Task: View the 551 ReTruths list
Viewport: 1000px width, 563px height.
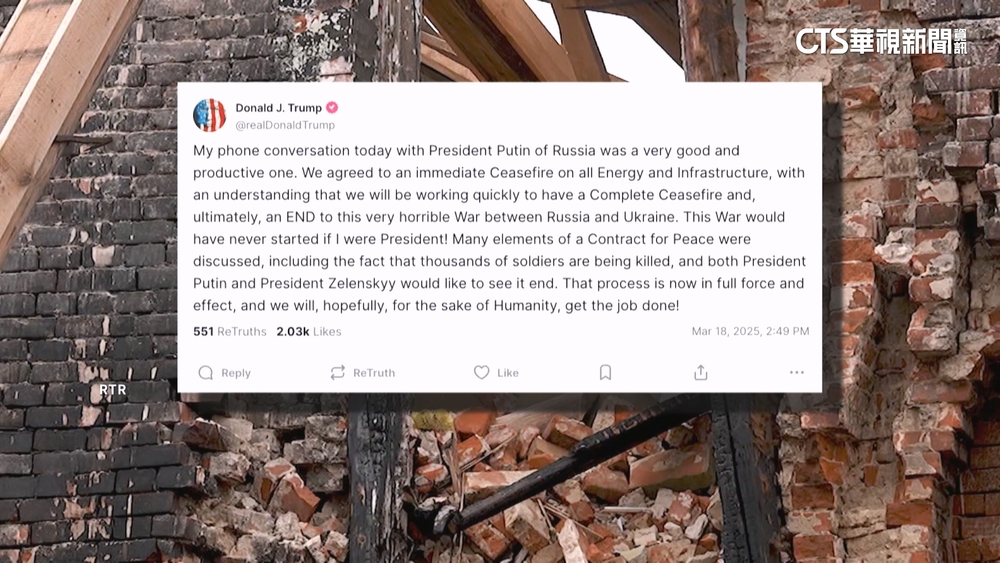Action: tap(230, 332)
